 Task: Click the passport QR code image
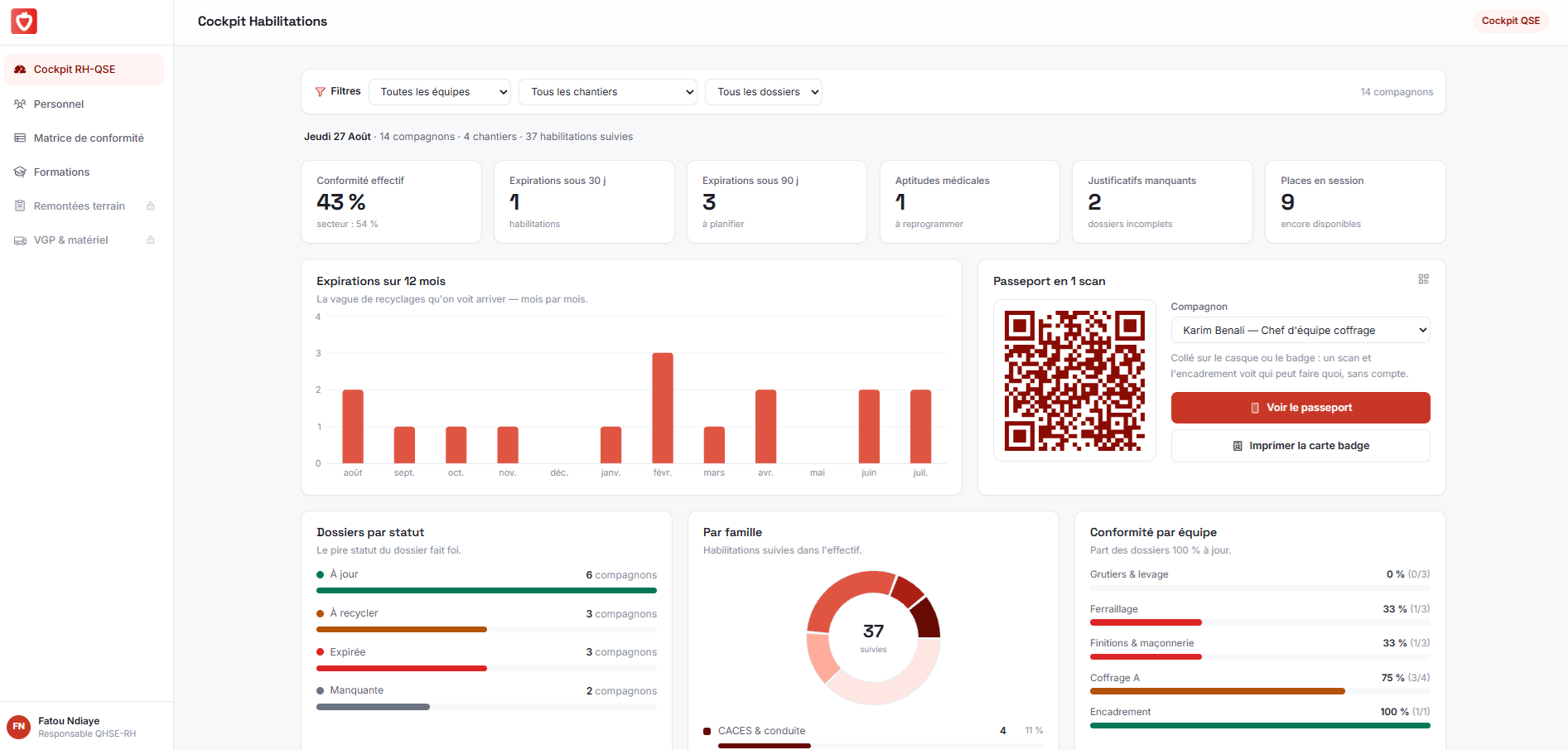pos(1074,380)
